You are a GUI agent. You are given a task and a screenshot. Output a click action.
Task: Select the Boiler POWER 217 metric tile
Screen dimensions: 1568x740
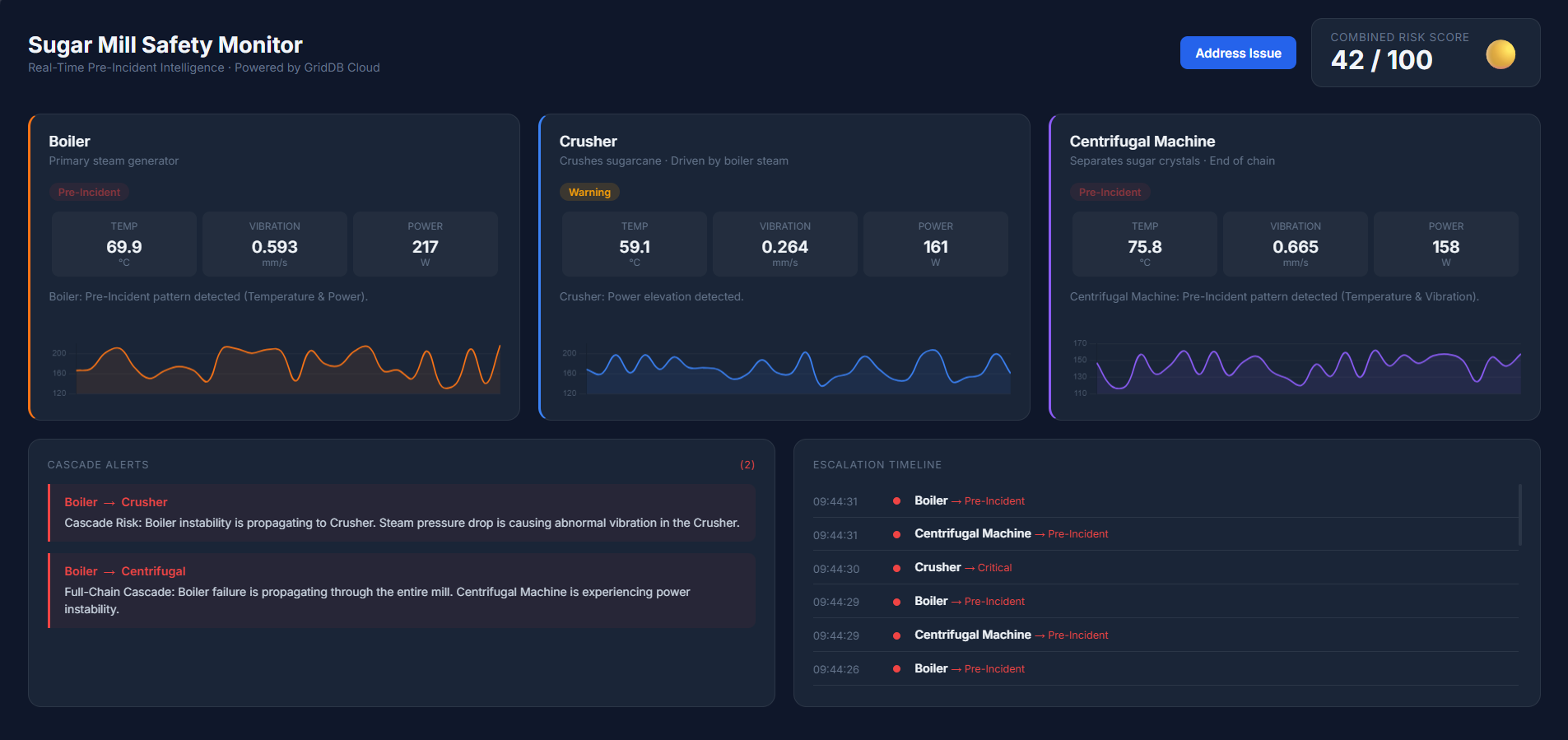[x=425, y=244]
